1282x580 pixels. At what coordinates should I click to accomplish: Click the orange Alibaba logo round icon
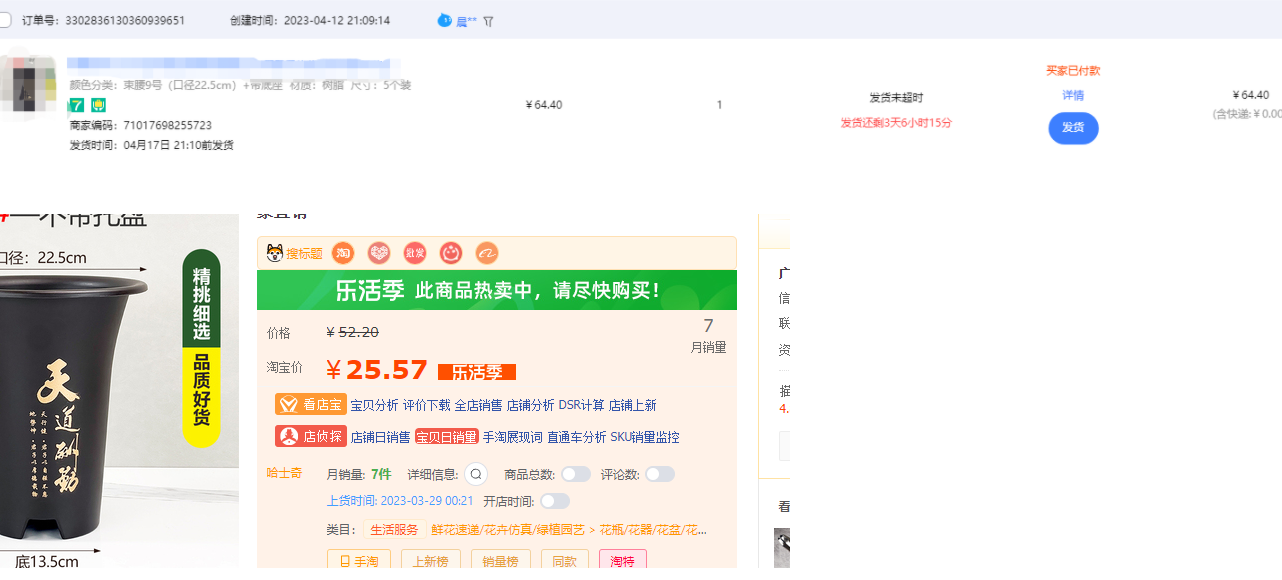click(487, 253)
